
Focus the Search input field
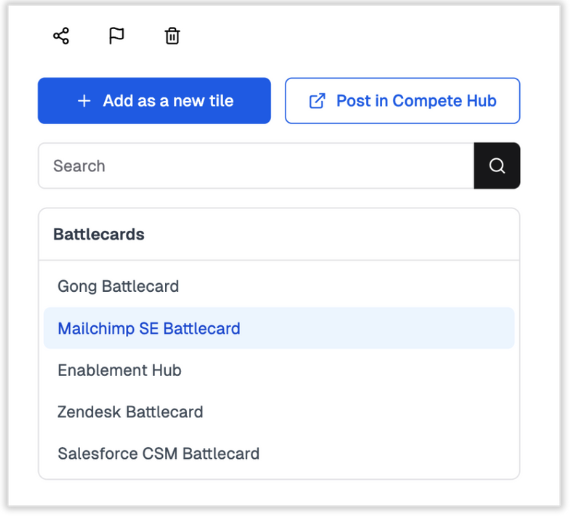tap(256, 166)
